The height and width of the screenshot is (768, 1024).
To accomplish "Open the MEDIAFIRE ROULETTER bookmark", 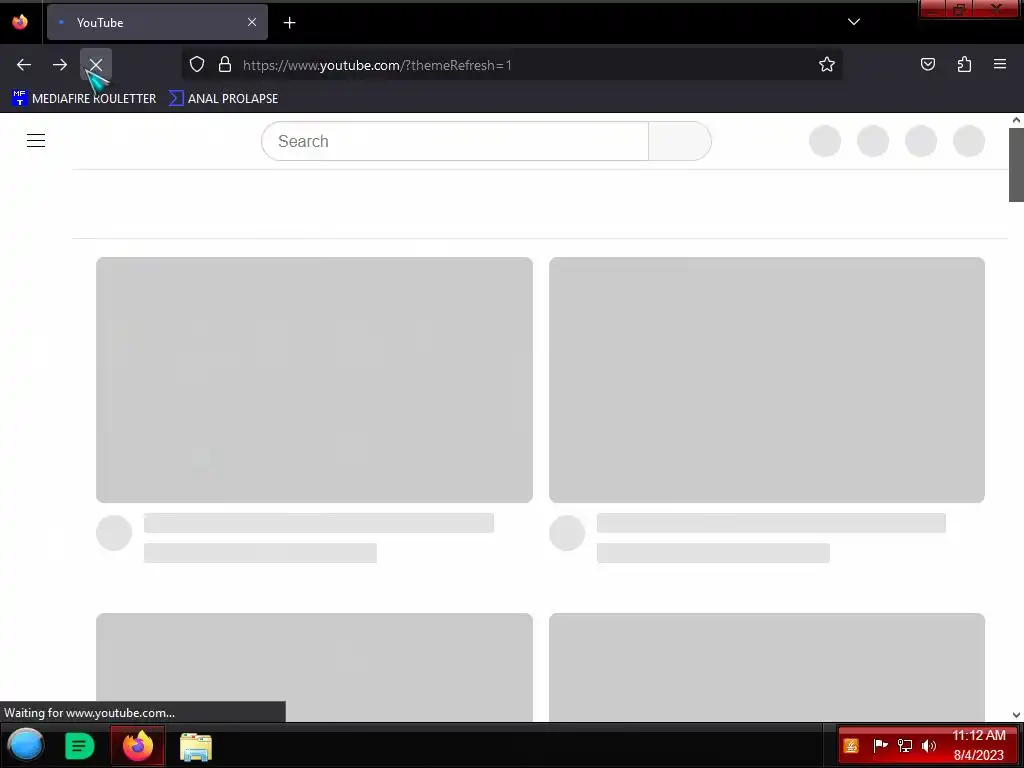I will coord(84,99).
